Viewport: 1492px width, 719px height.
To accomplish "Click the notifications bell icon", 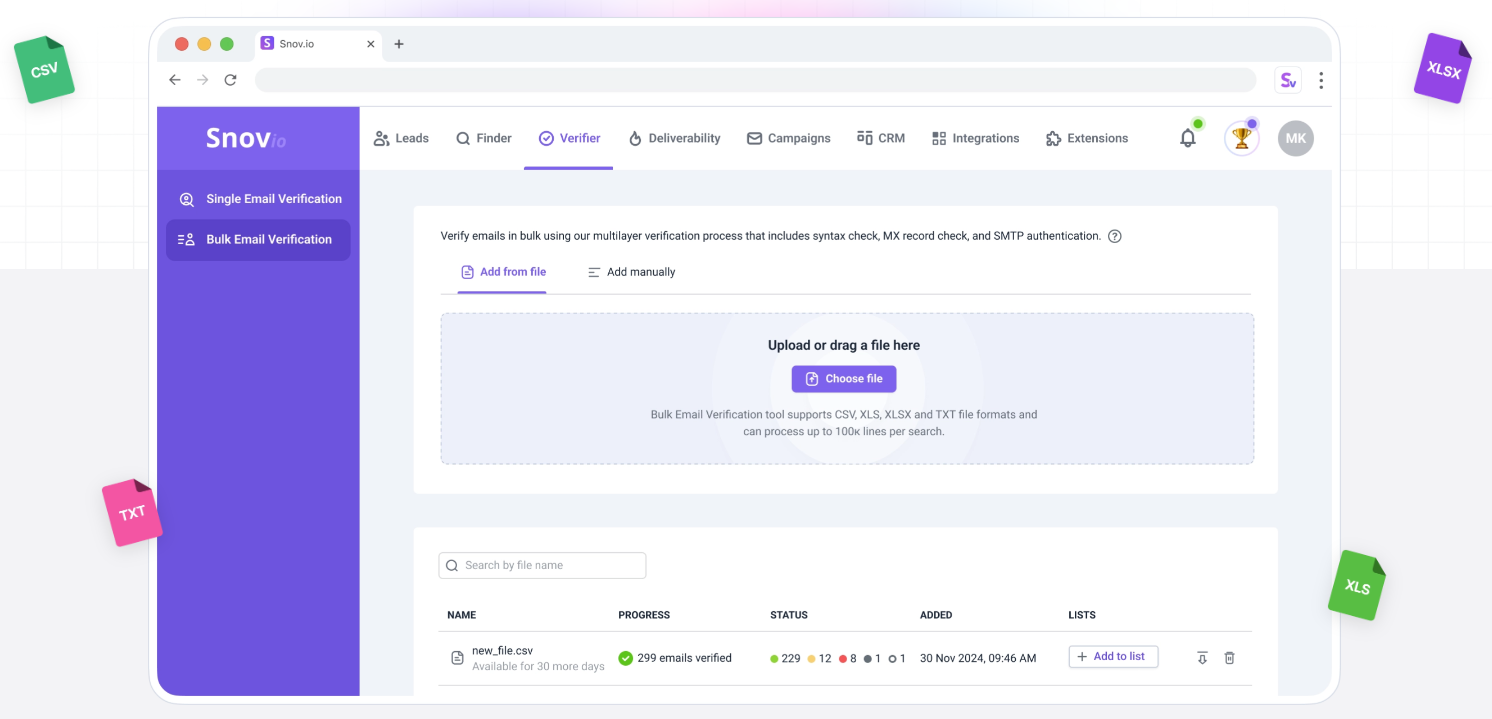I will (x=1188, y=138).
